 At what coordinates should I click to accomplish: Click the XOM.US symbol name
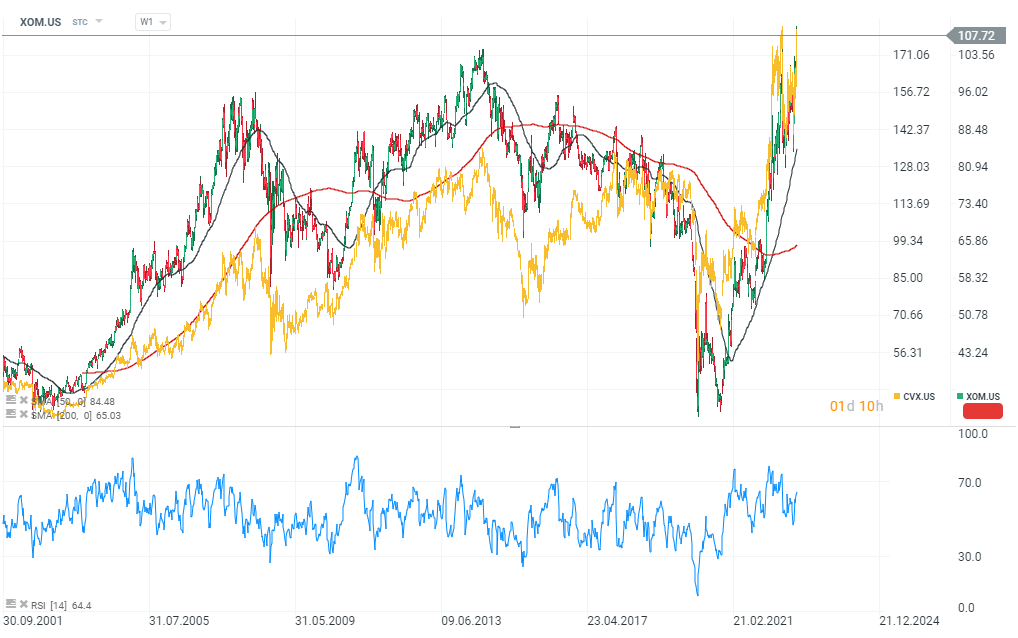(x=40, y=22)
